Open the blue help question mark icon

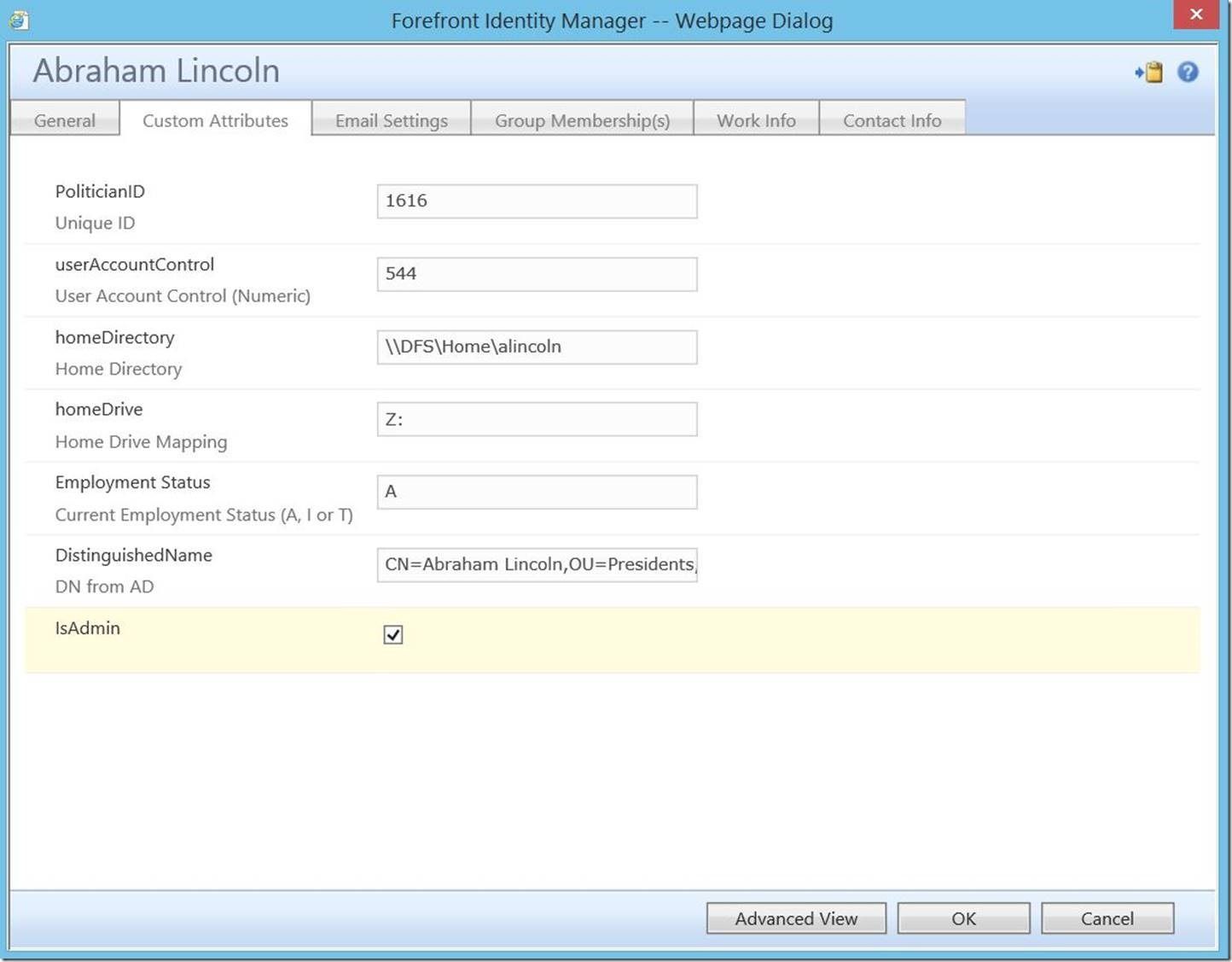click(x=1188, y=73)
